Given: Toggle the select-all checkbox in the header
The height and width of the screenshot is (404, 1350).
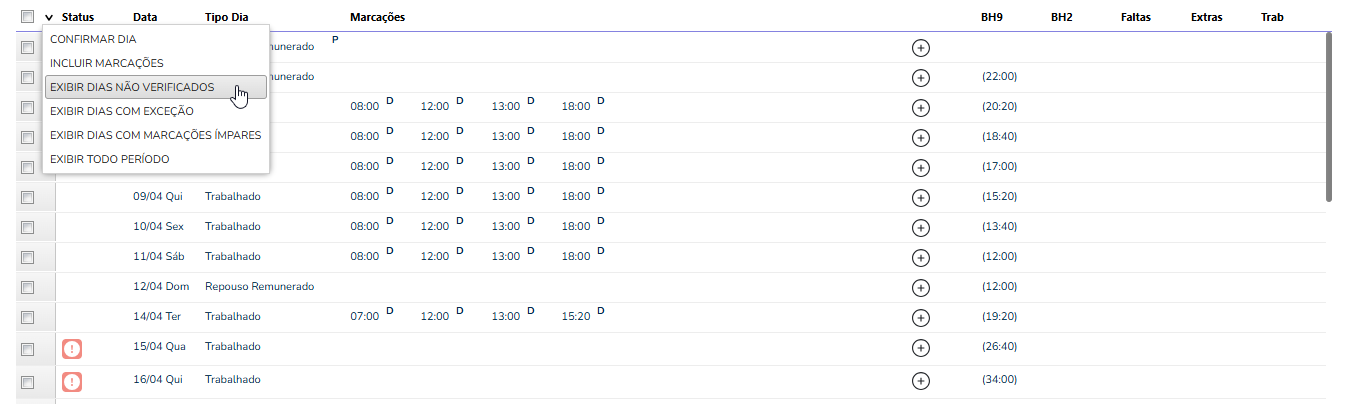Looking at the screenshot, I should (27, 17).
